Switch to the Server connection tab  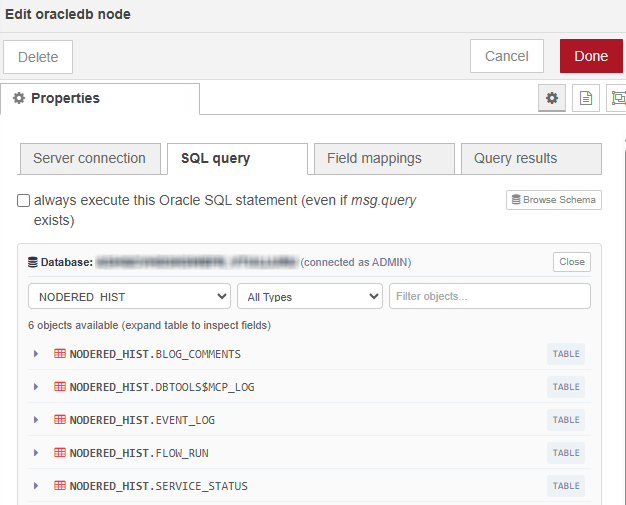[90, 158]
